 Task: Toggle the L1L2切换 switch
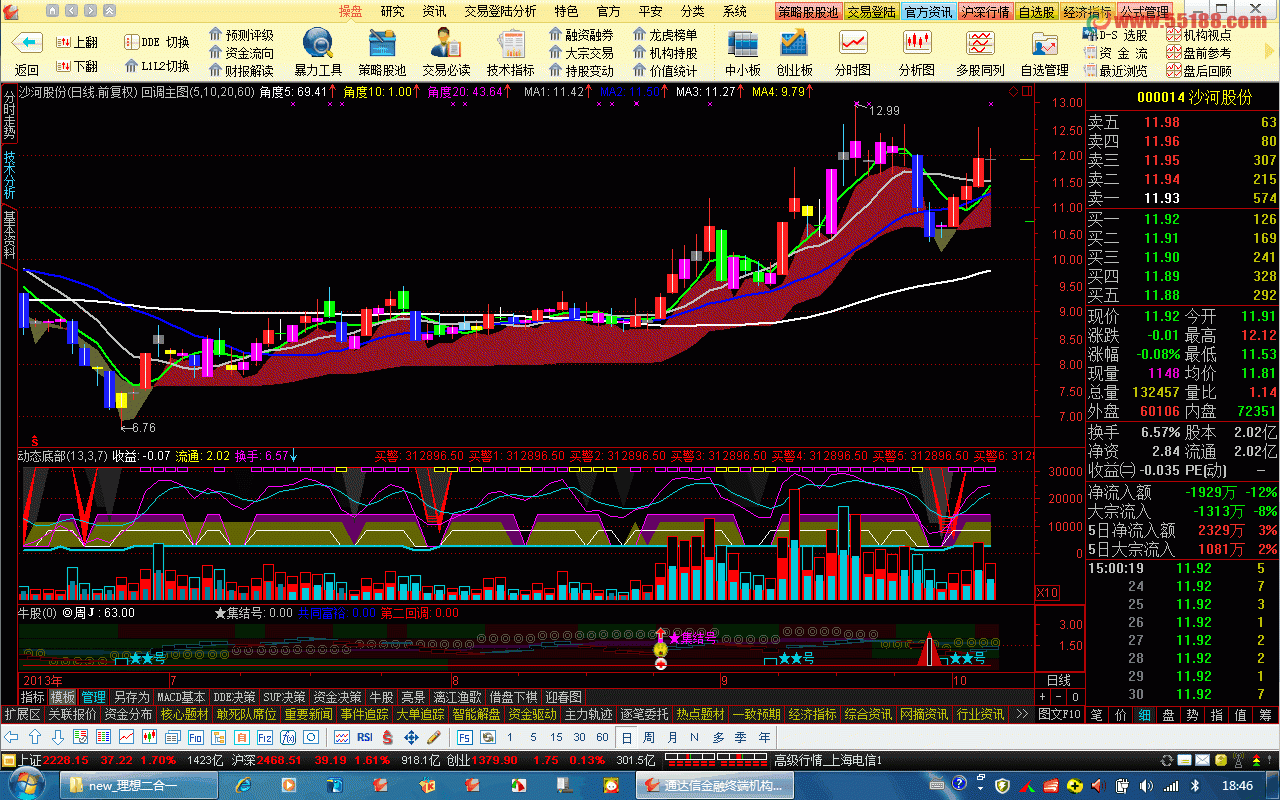(157, 66)
